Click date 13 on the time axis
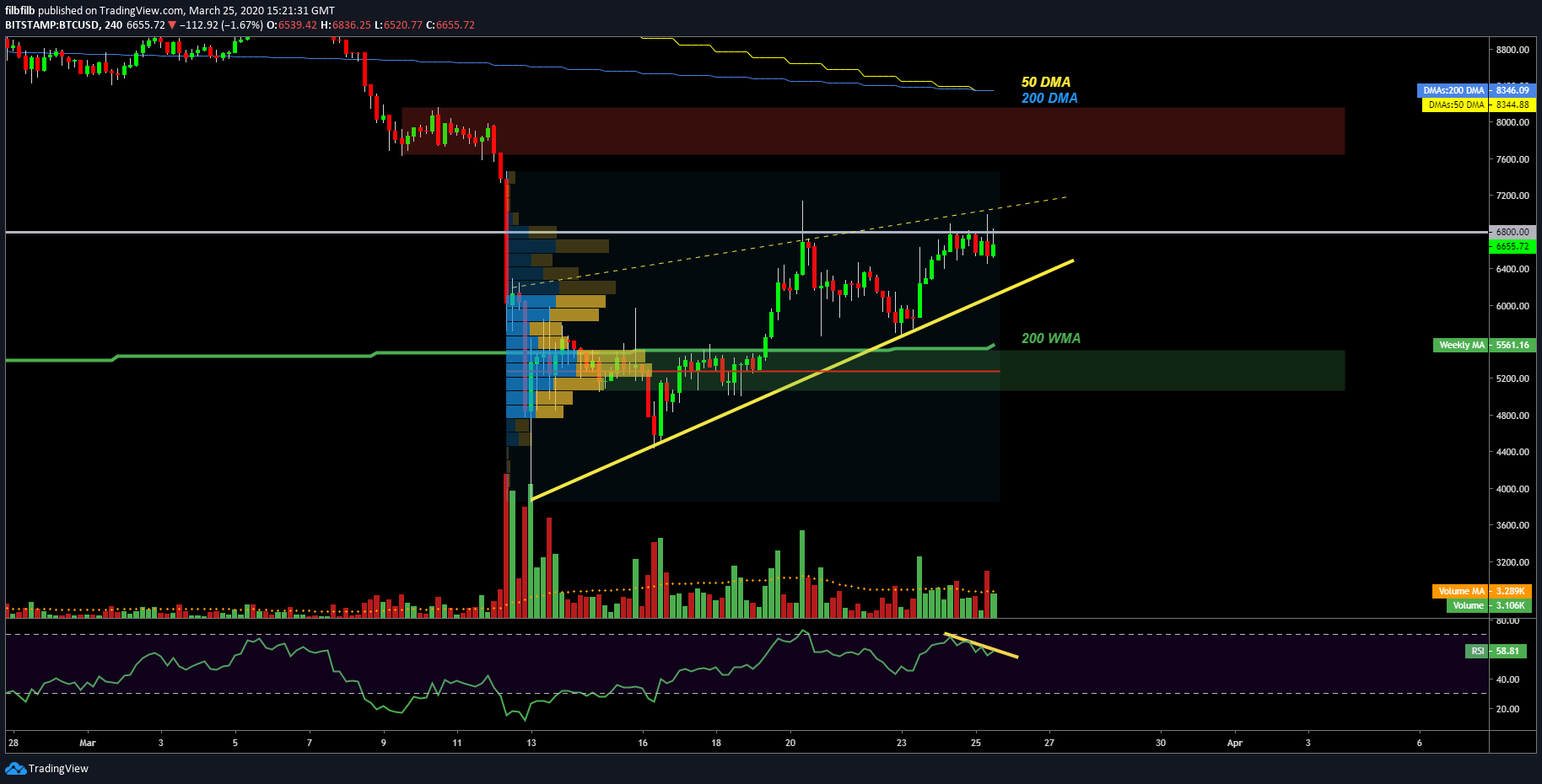This screenshot has height=784, width=1542. pyautogui.click(x=531, y=743)
